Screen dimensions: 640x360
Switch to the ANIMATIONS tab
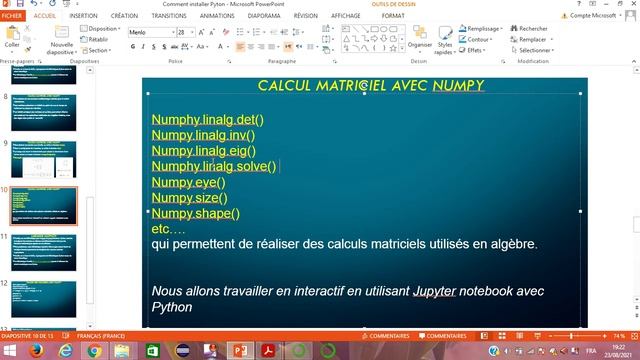(x=217, y=16)
